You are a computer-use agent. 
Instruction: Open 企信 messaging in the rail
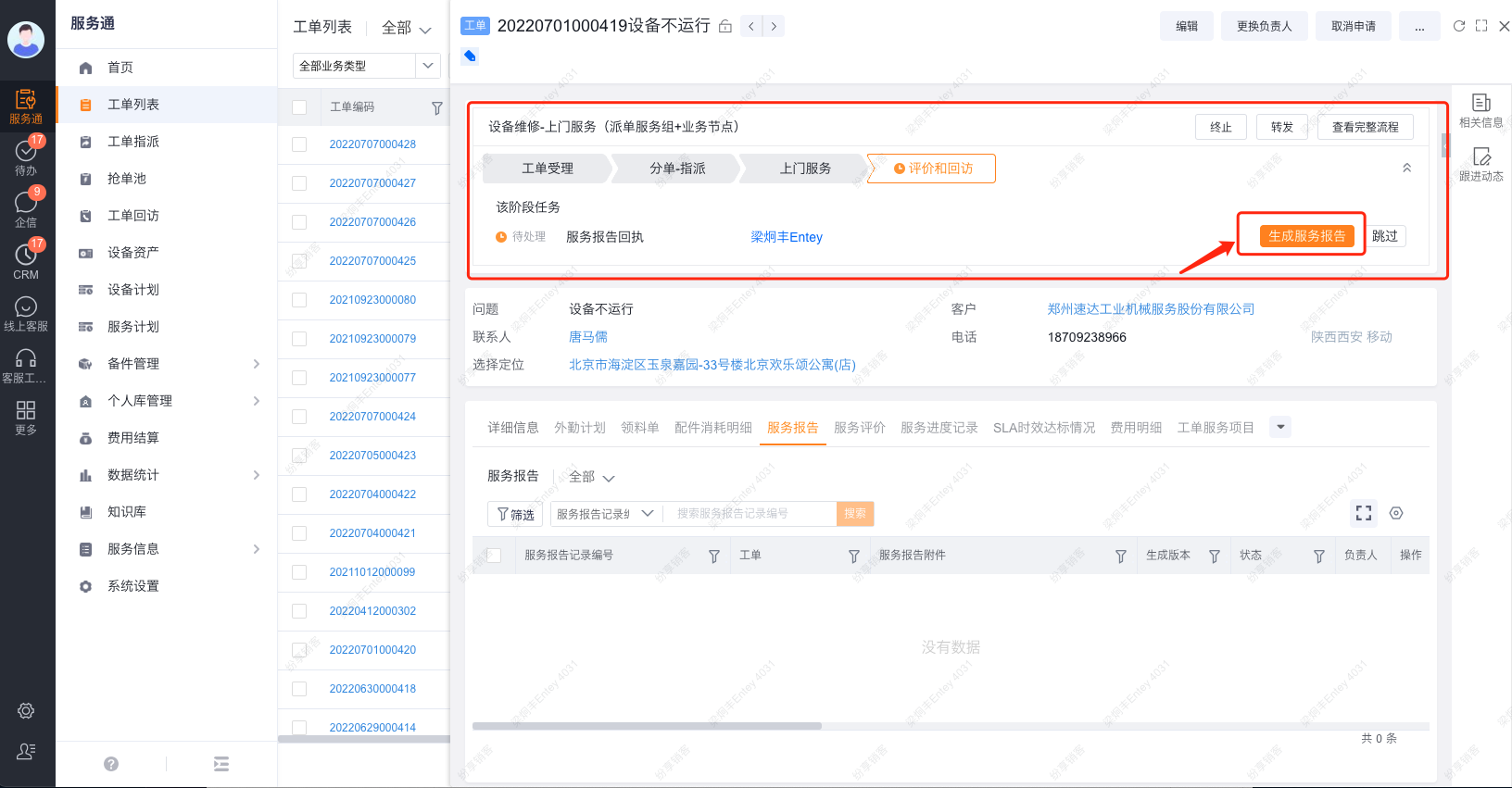pyautogui.click(x=26, y=209)
